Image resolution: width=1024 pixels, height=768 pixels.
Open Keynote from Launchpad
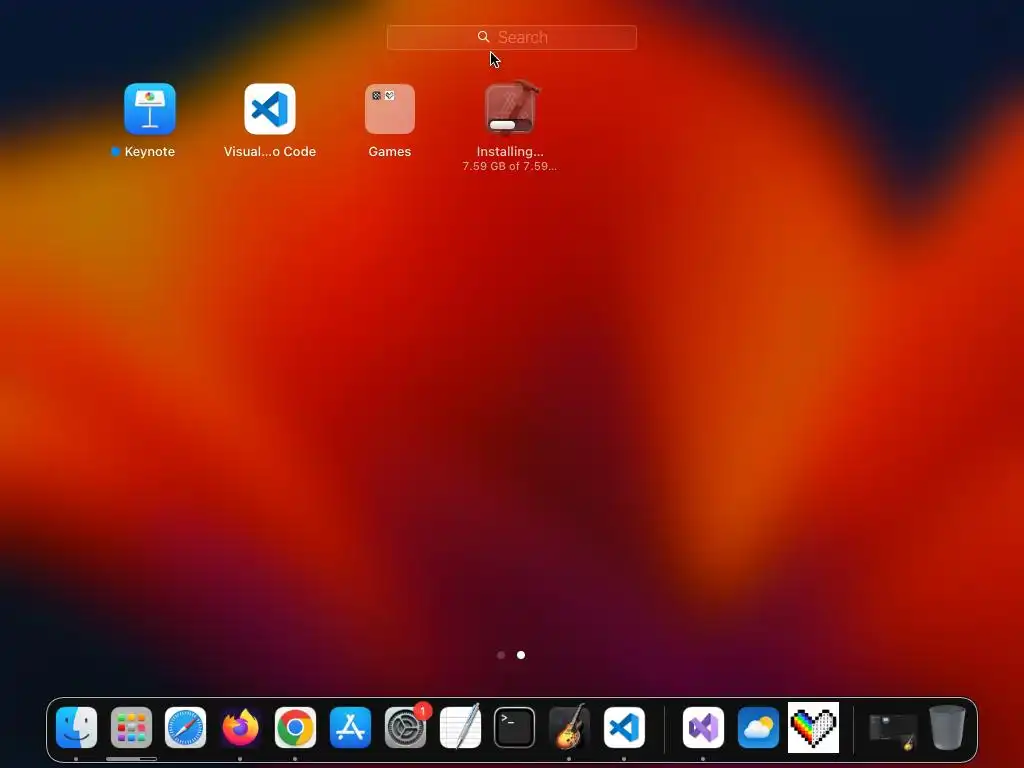(150, 109)
